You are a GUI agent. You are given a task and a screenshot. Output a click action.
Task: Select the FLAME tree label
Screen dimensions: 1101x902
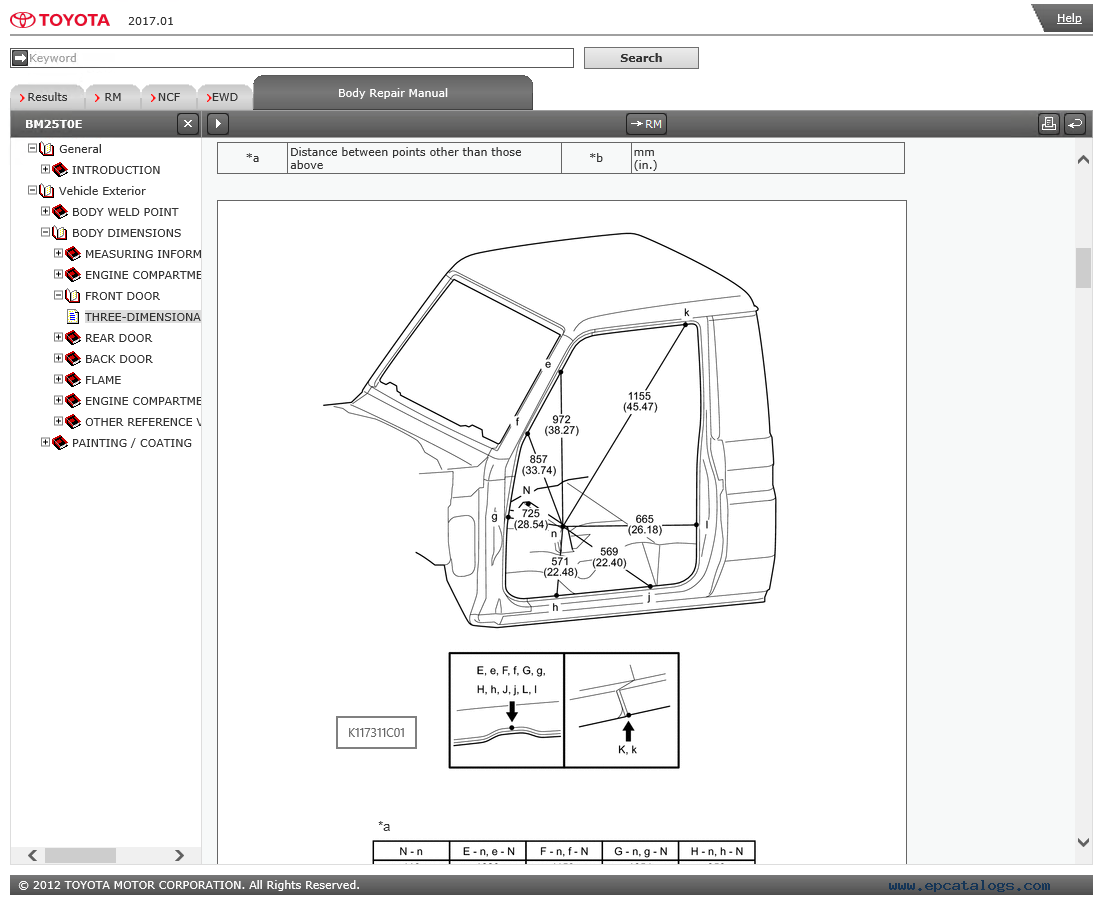103,380
